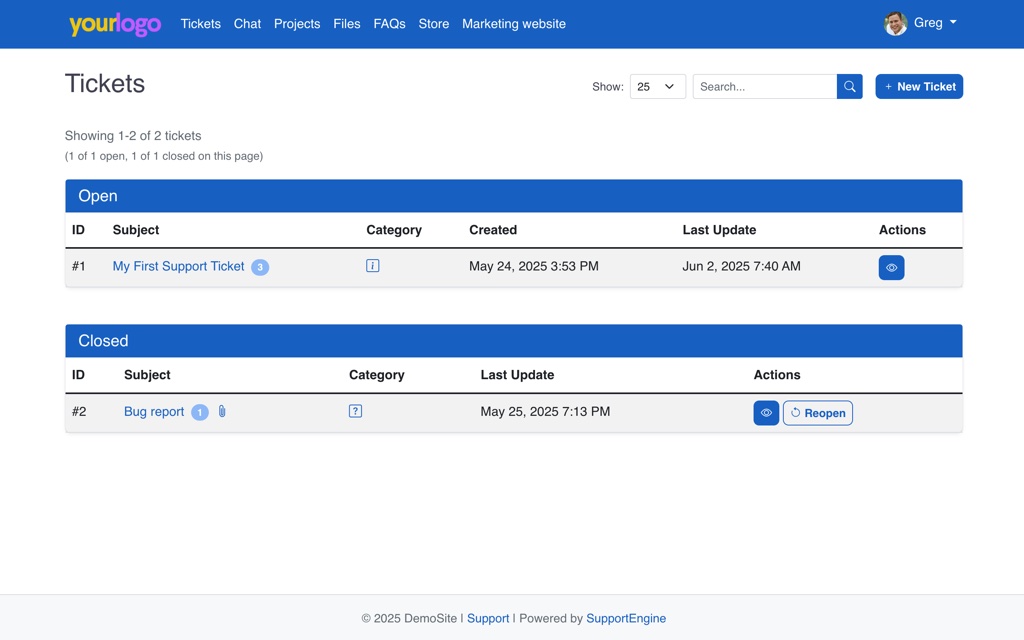Open the Tickets navigation menu item

[x=200, y=24]
